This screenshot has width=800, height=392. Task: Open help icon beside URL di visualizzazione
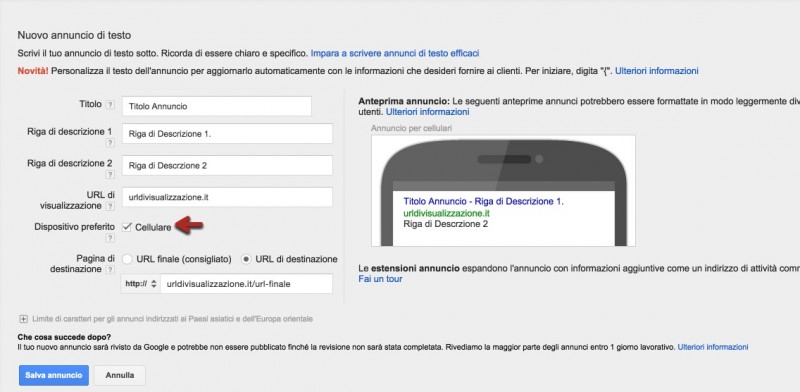coord(110,207)
